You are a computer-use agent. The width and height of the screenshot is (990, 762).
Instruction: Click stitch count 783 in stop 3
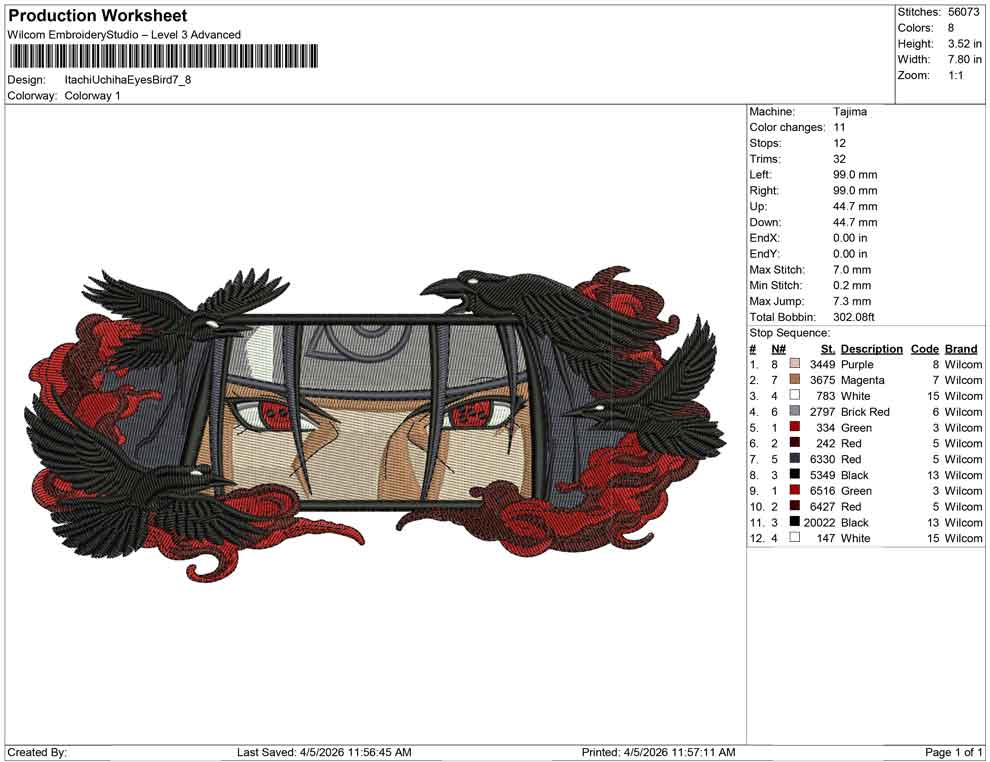(x=826, y=396)
